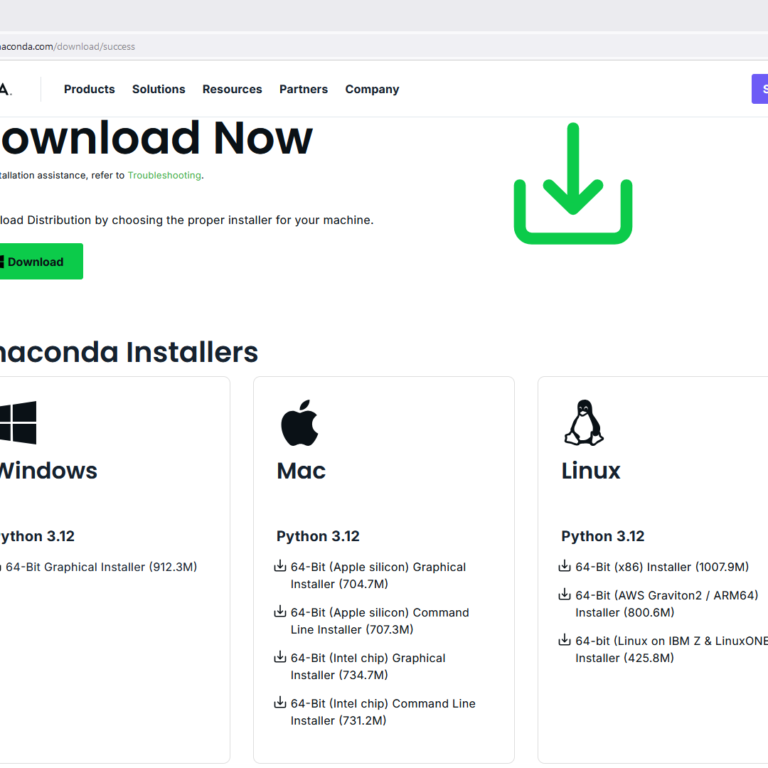Viewport: 768px width, 768px height.
Task: Click download icon beside AWS Graviton2 ARM64 Installer
Action: (x=565, y=595)
